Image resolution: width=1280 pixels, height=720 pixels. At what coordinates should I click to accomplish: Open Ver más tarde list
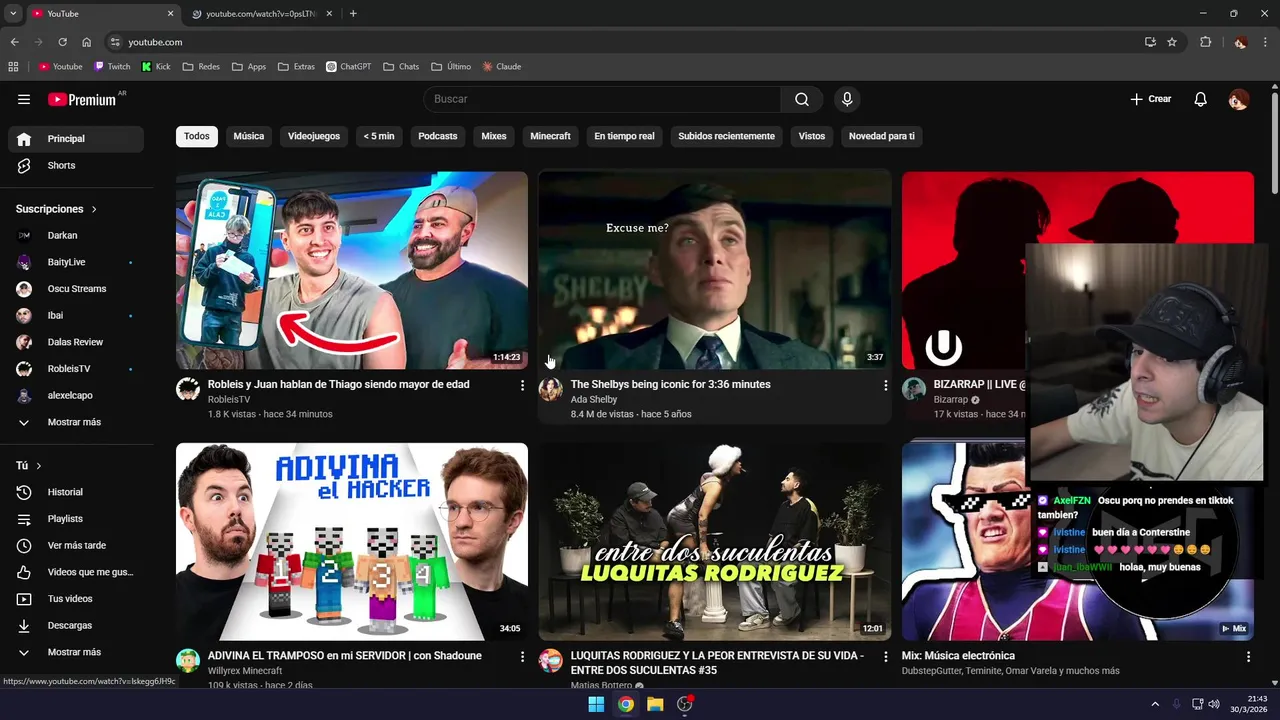[x=76, y=545]
